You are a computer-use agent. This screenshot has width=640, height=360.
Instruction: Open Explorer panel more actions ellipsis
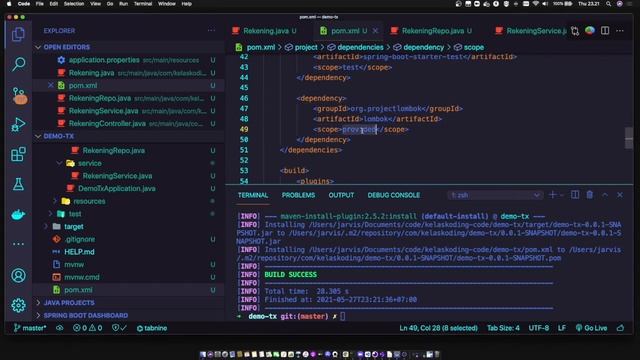211,31
